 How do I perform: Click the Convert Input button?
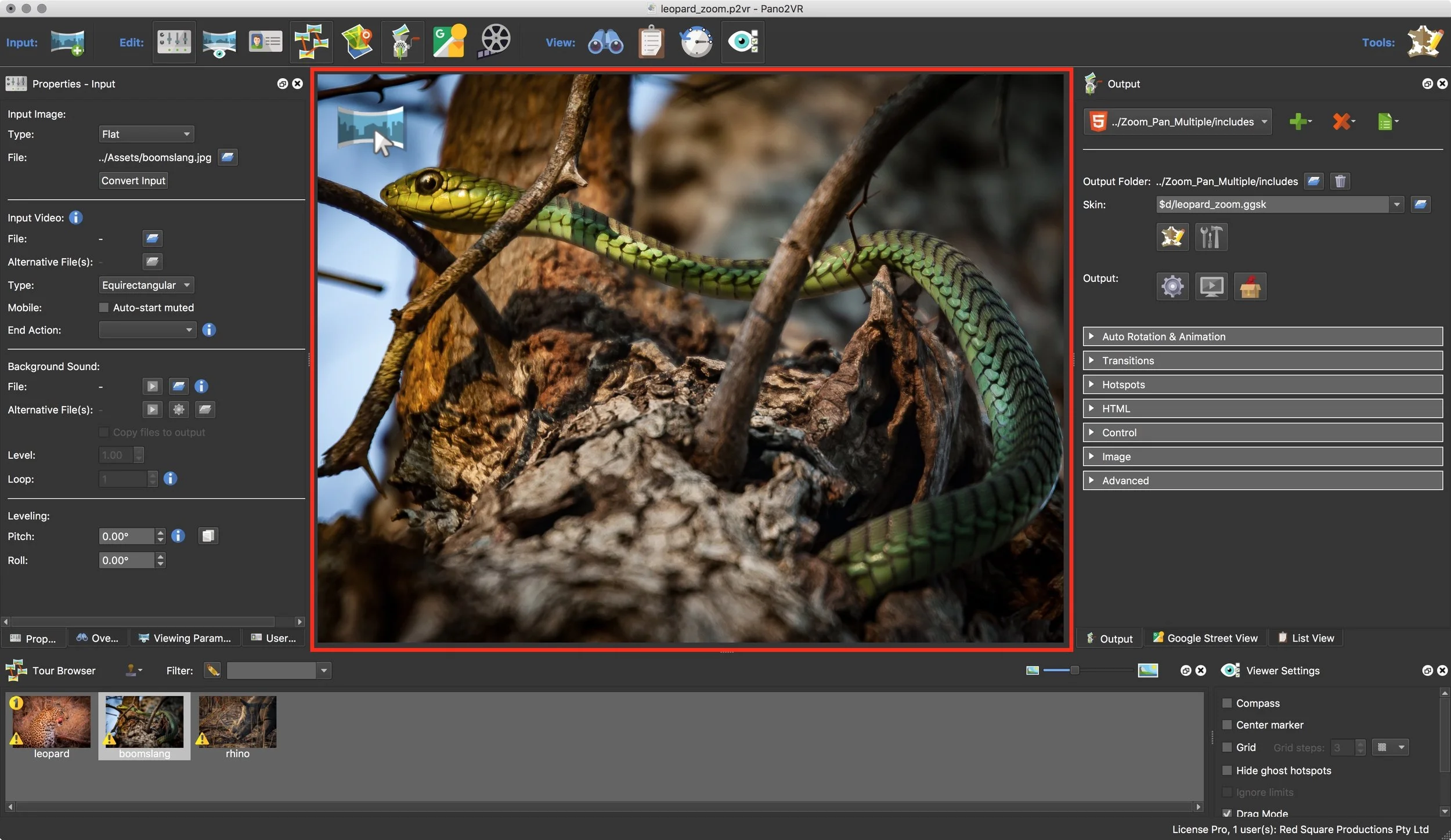(133, 180)
